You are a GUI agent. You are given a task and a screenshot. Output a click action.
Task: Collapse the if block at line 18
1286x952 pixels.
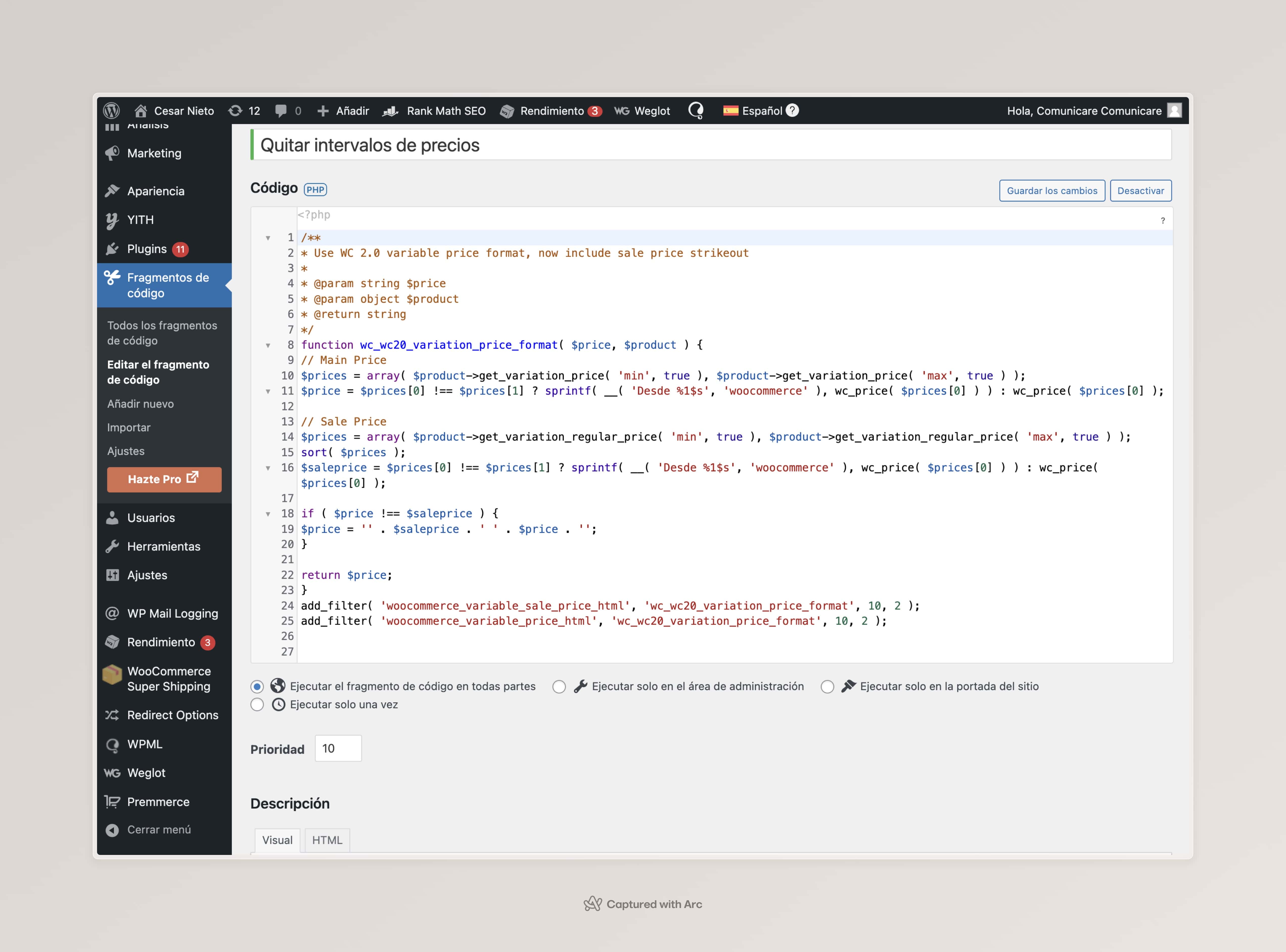pos(268,514)
